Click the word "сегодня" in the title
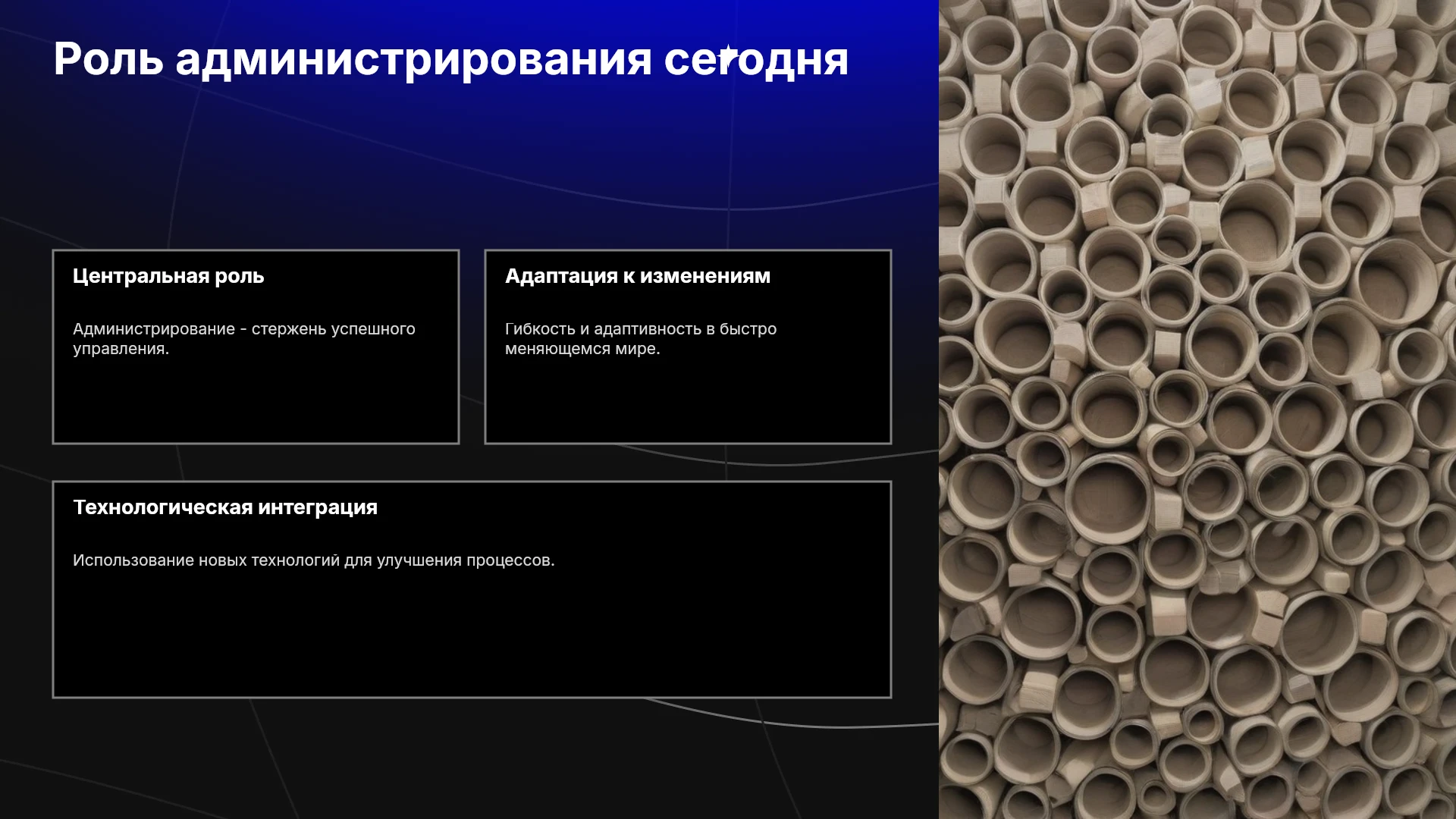Viewport: 1456px width, 819px height. (x=757, y=61)
